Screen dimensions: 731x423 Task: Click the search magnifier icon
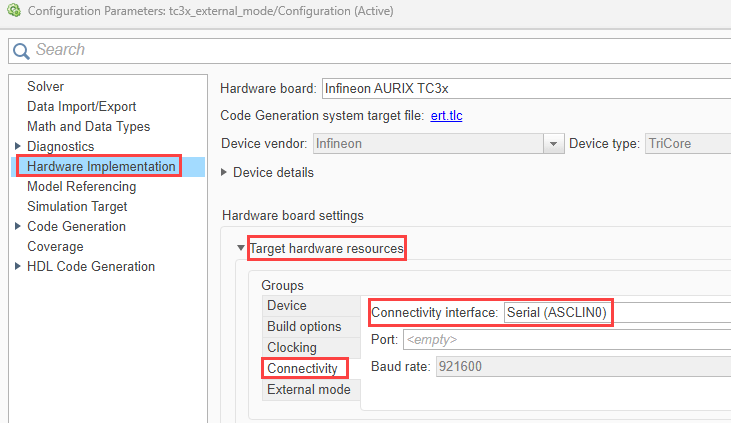(x=22, y=50)
